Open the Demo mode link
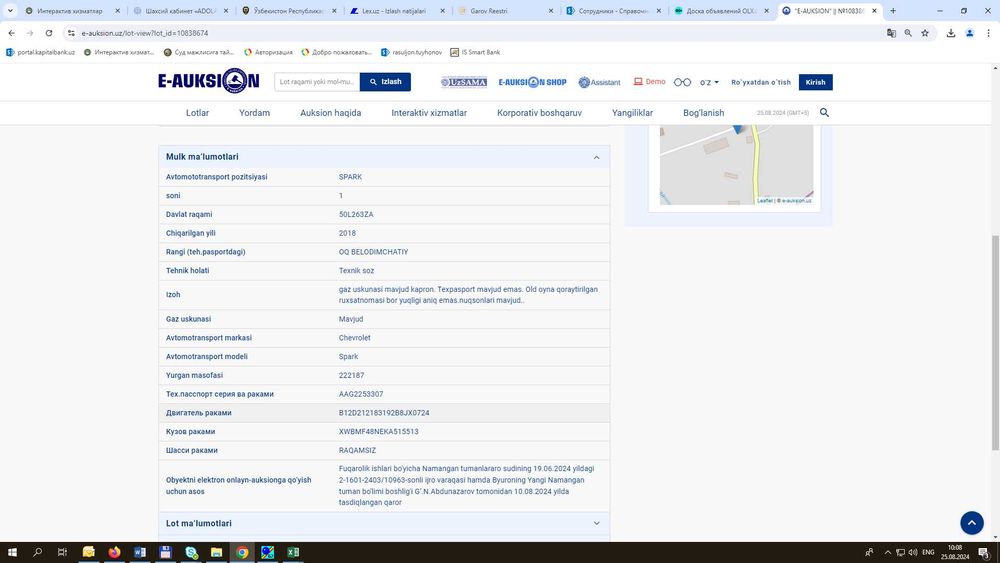This screenshot has height=563, width=1000. coord(649,82)
